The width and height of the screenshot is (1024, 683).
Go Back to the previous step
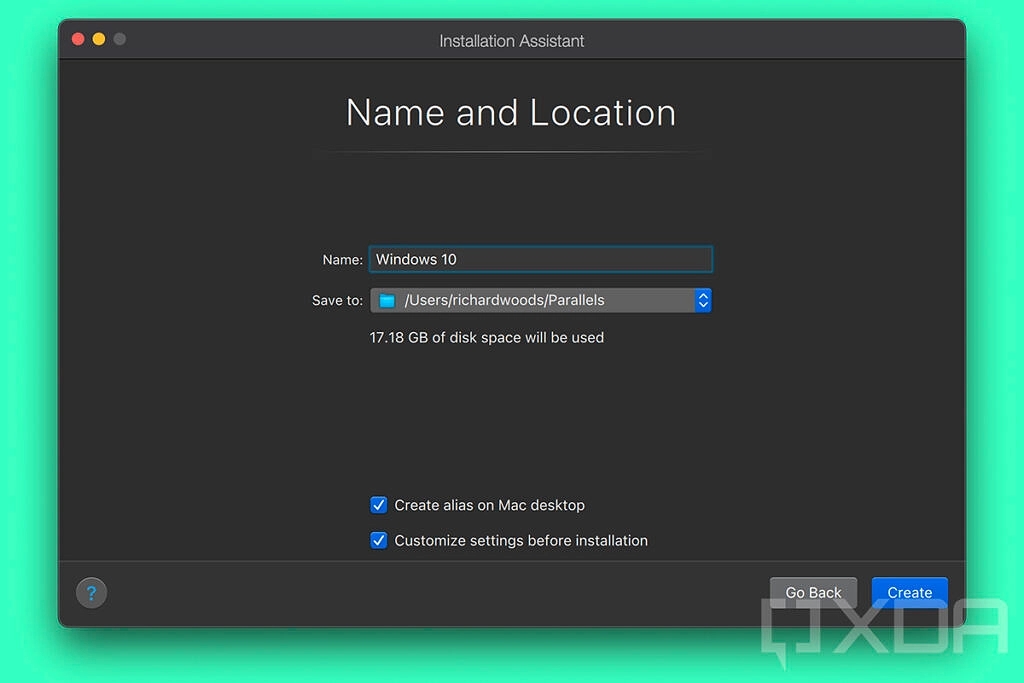(x=813, y=592)
